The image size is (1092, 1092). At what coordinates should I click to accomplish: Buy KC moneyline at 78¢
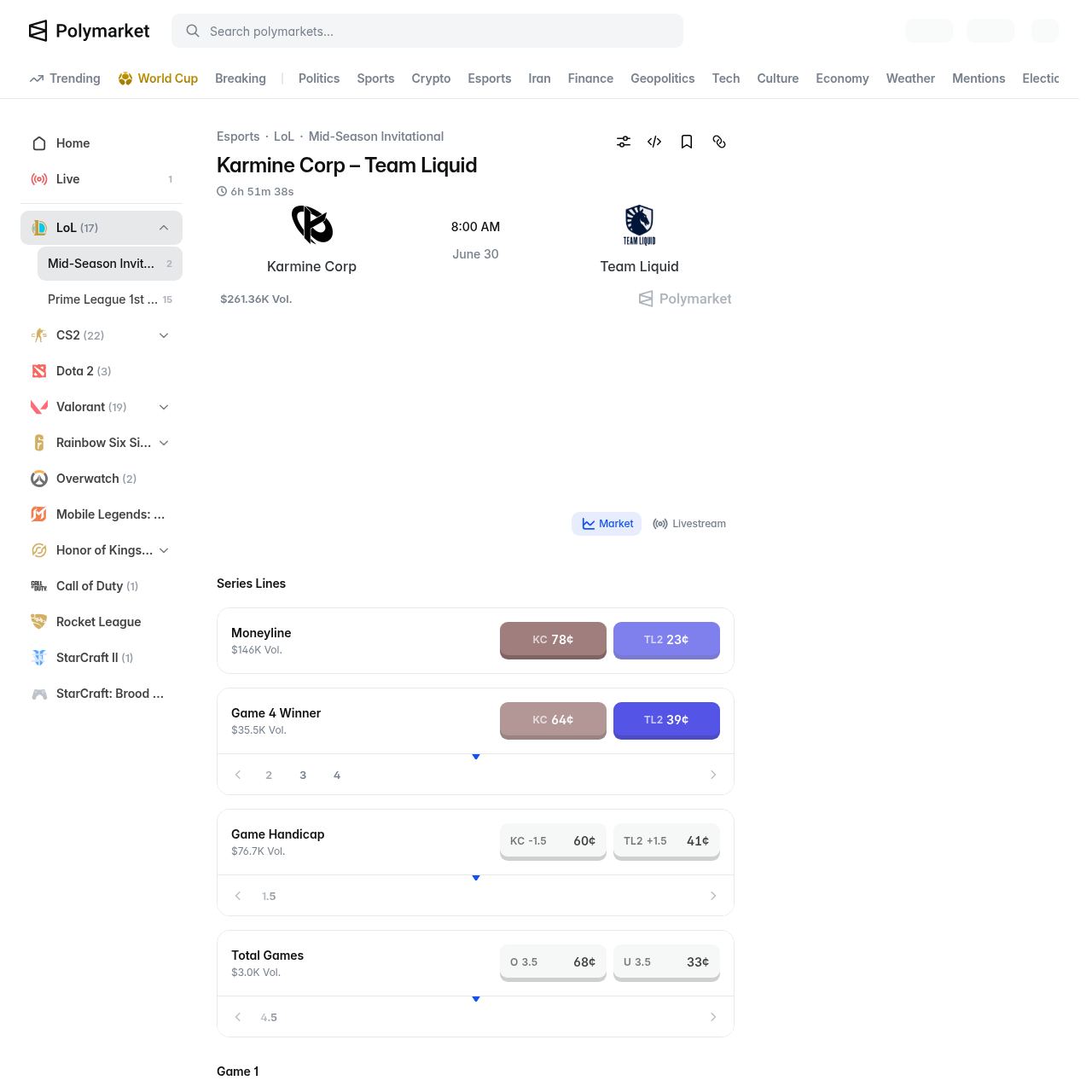[x=553, y=640]
